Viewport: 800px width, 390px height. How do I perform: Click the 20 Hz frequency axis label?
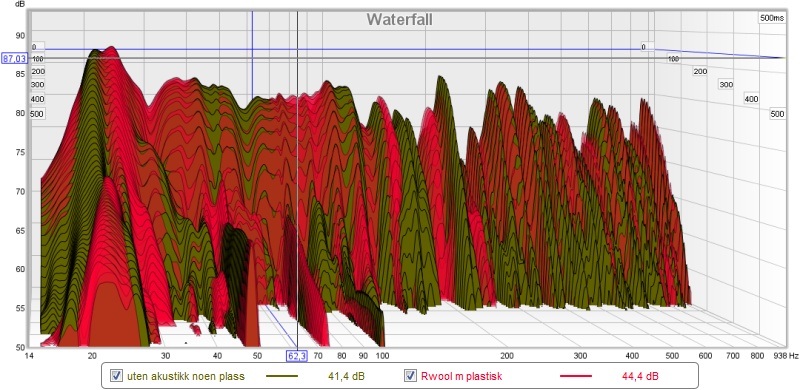[x=92, y=355]
